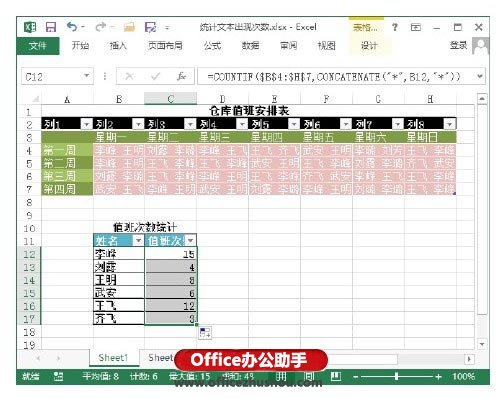Click the Save As icon next to the folder icon
Screen dimensions: 502x398
[x=150, y=27]
